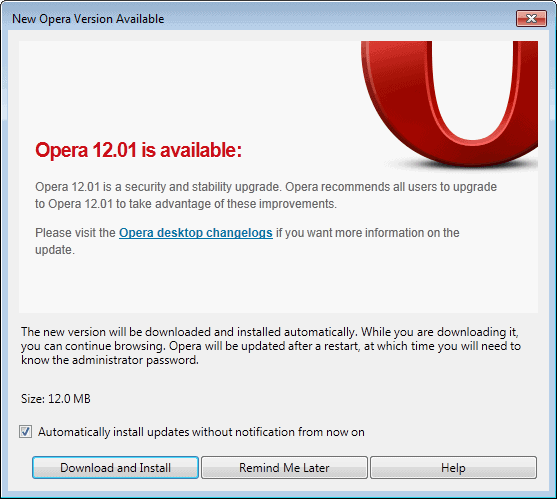Choose Remind Me Later

tap(284, 467)
